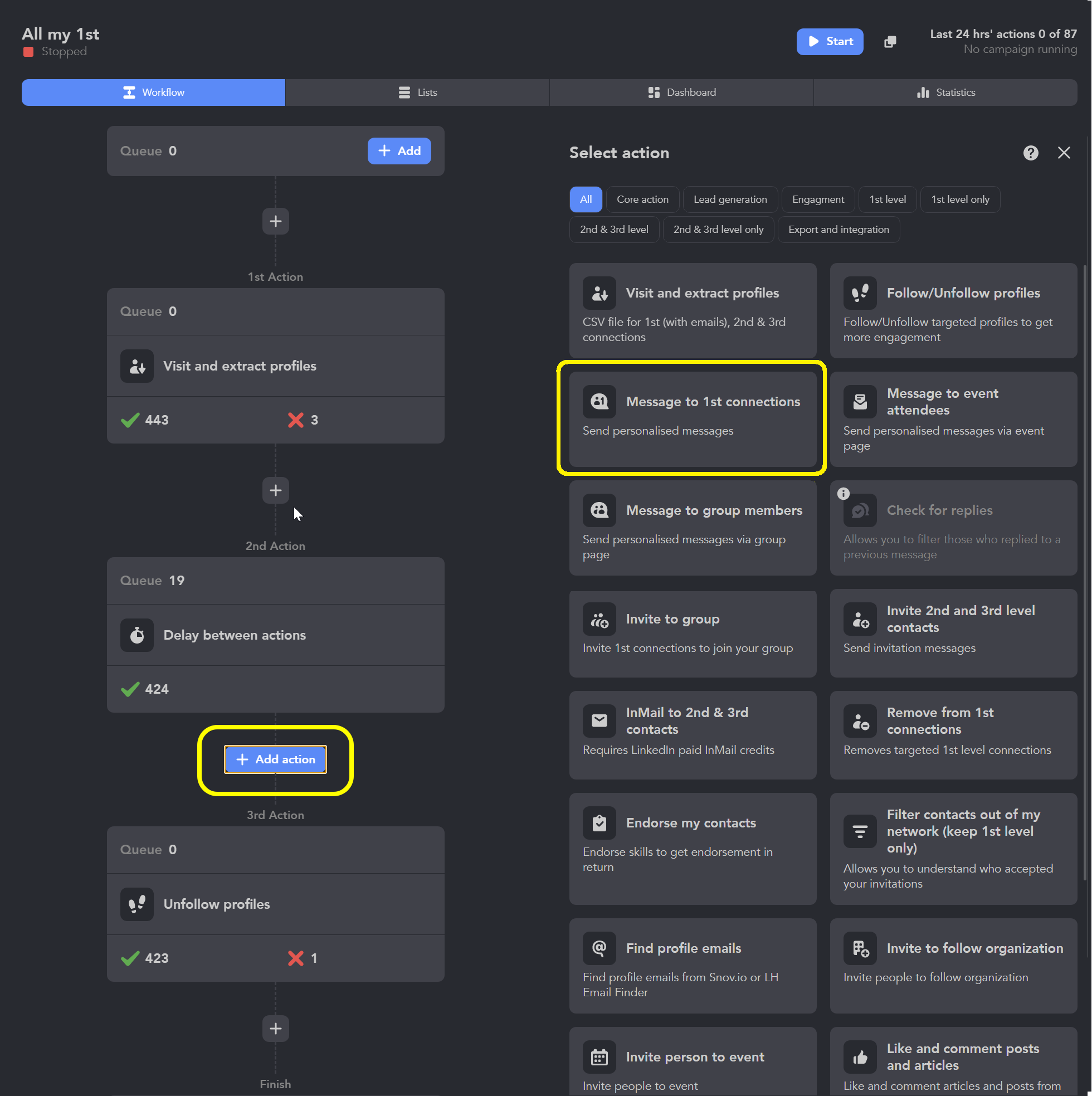Screen dimensions: 1092x1096
Task: Click count 423 under Unfollow profiles
Action: (x=145, y=958)
